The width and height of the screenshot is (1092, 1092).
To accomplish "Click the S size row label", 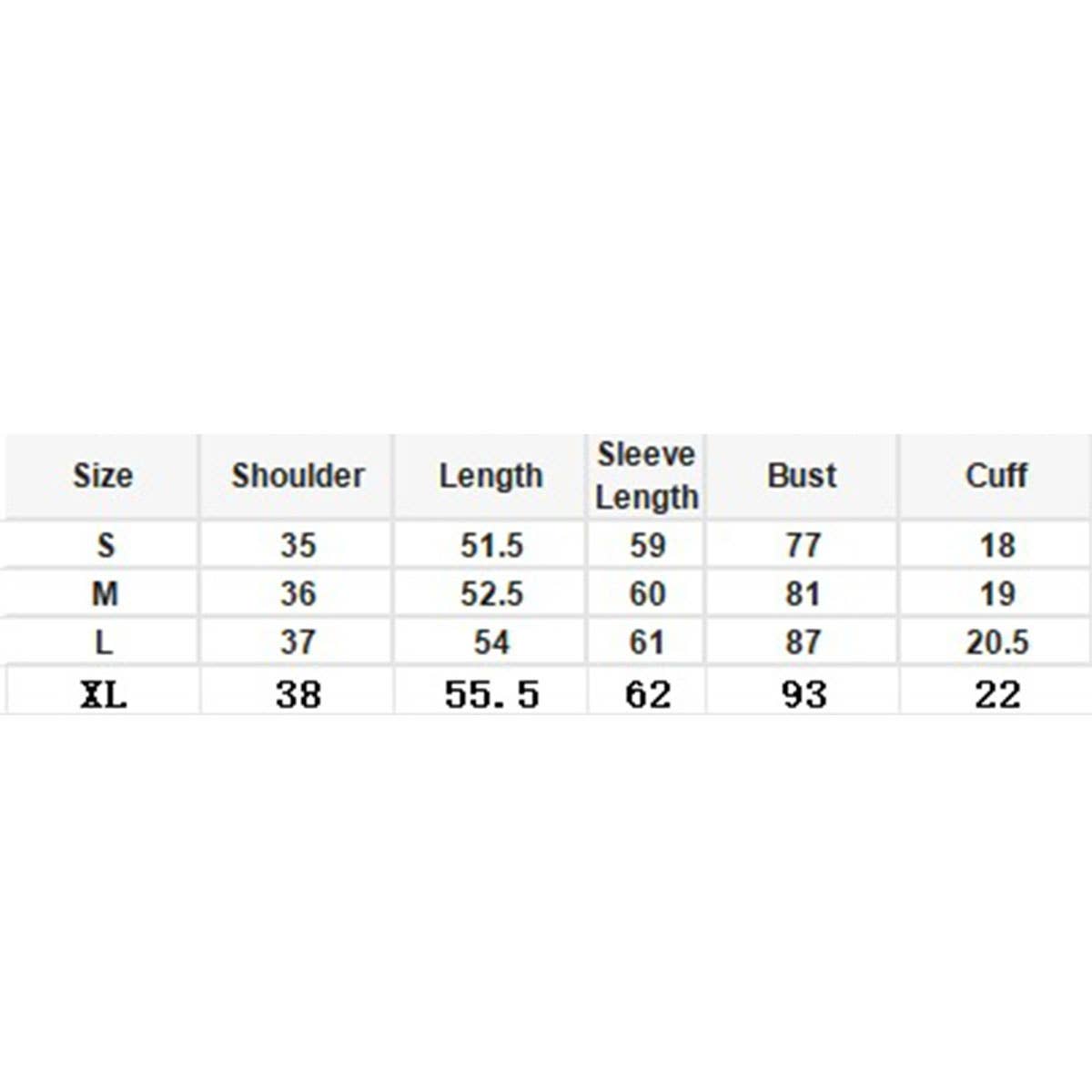I will 106,545.
